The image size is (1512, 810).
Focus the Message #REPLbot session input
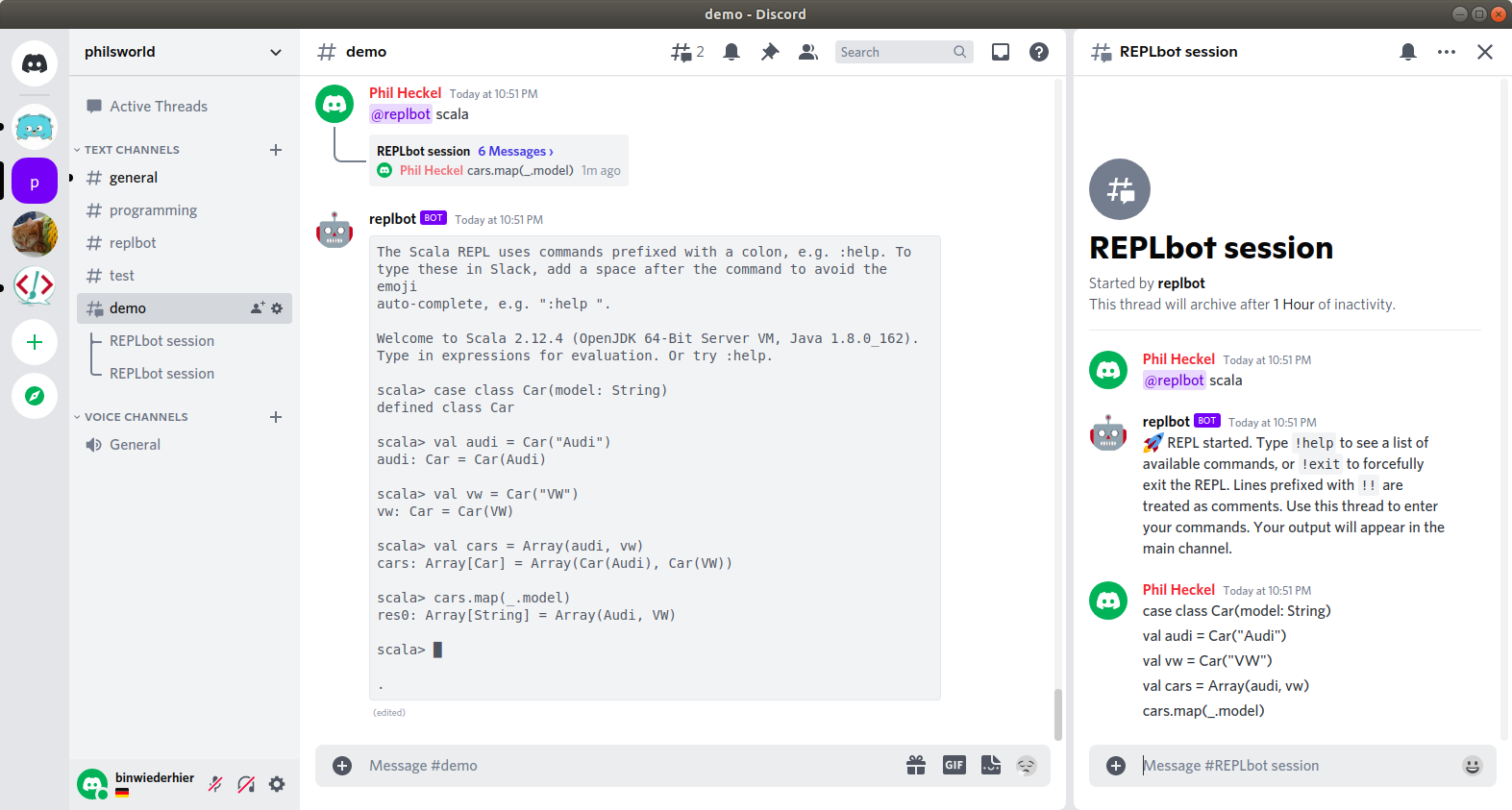point(1296,766)
